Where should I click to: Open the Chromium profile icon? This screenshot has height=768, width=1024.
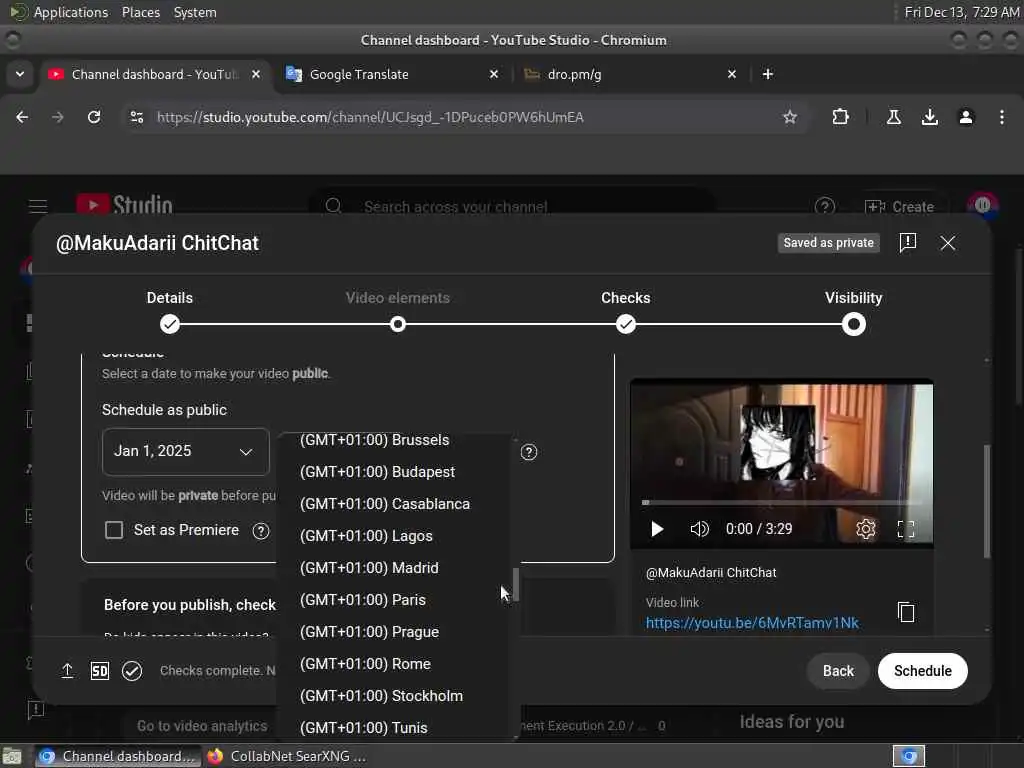click(965, 117)
